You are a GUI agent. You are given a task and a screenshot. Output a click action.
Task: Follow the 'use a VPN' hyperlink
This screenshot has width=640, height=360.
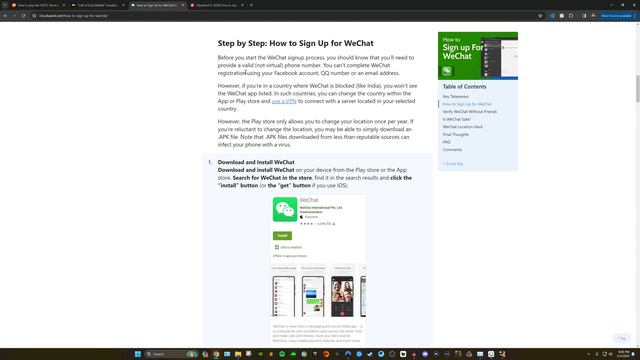click(284, 101)
